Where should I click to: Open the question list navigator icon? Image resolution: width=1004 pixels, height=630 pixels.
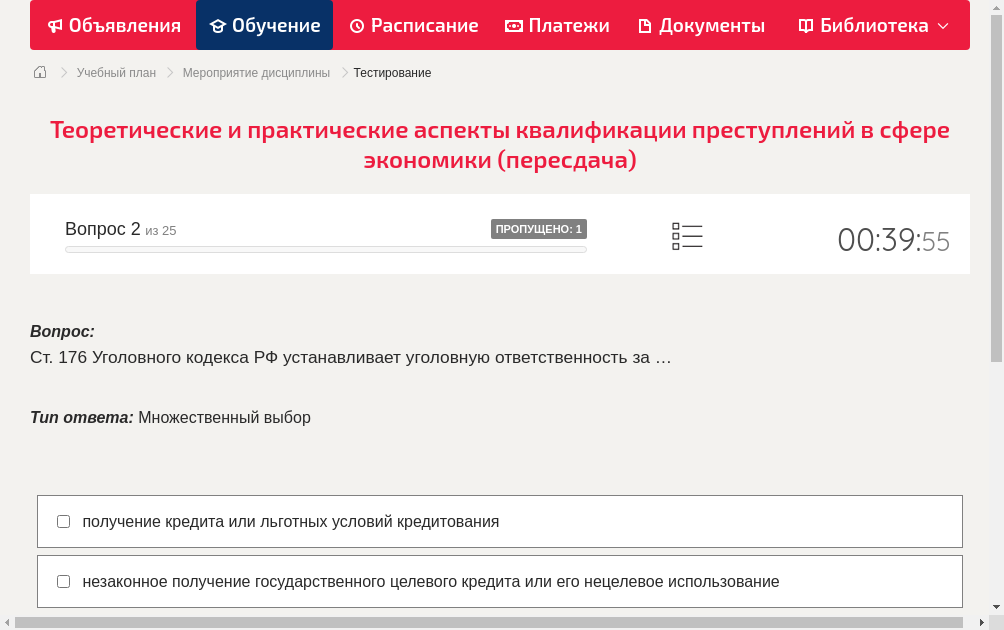(x=687, y=235)
